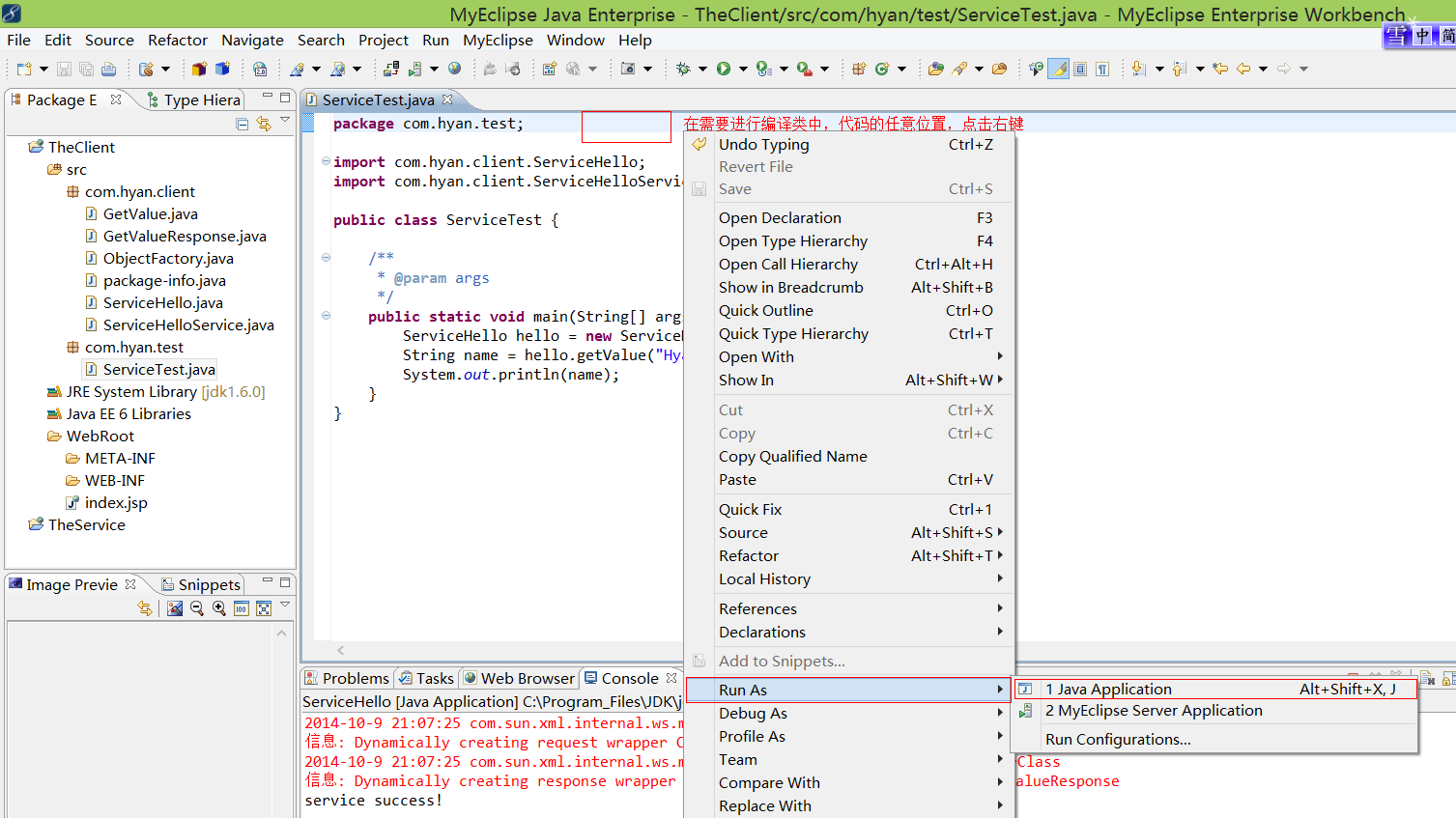Click the Deploy MyEclipse project icon

391,69
